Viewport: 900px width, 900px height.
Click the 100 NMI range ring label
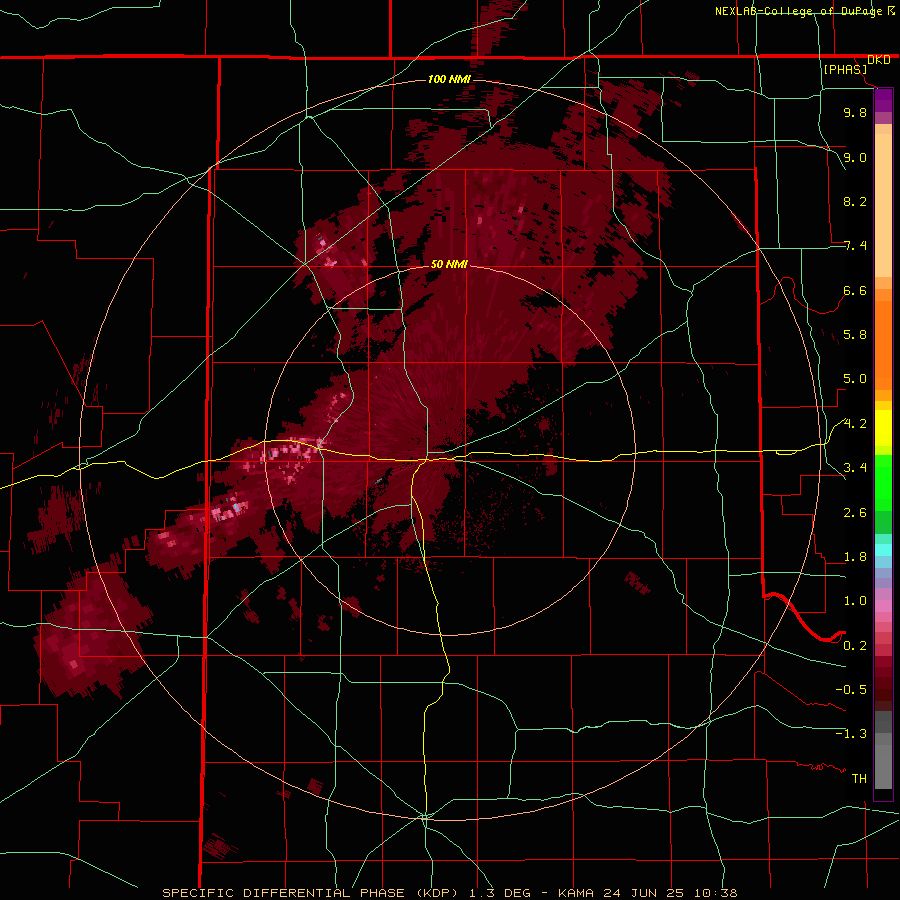(x=449, y=79)
